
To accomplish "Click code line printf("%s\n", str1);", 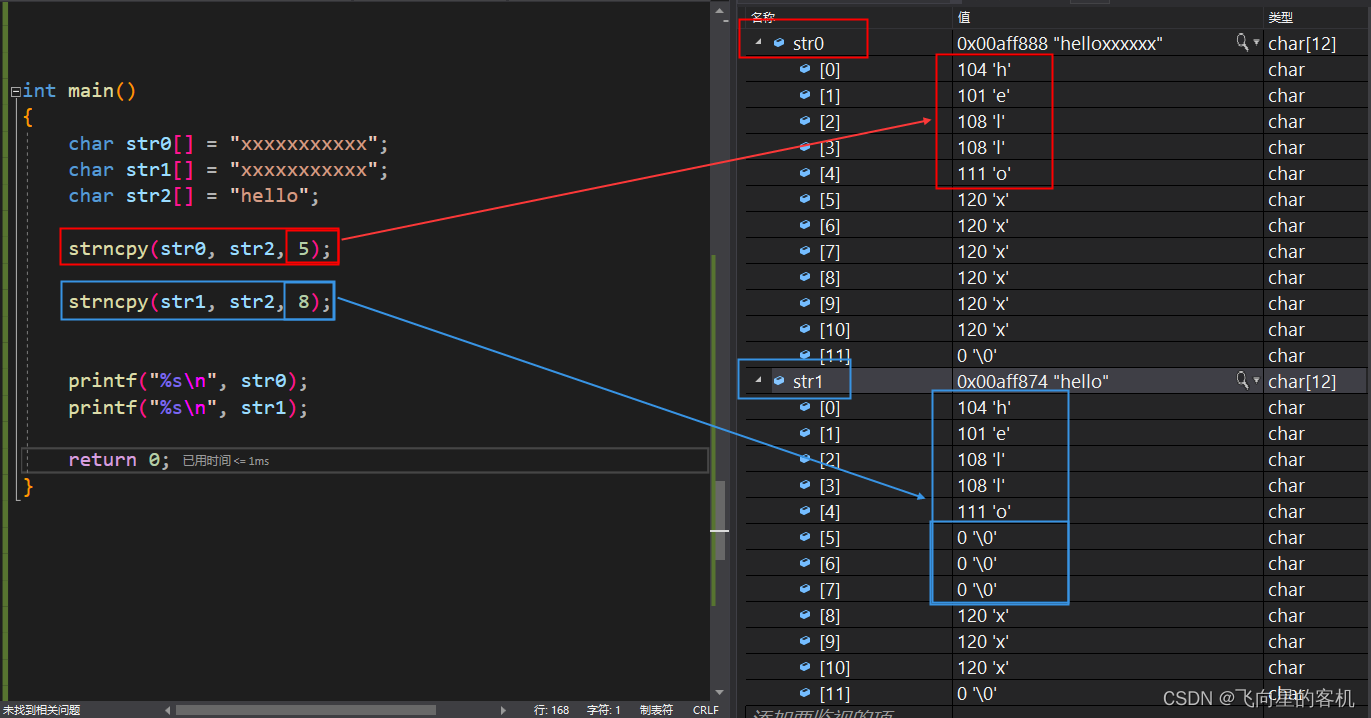I will [188, 407].
